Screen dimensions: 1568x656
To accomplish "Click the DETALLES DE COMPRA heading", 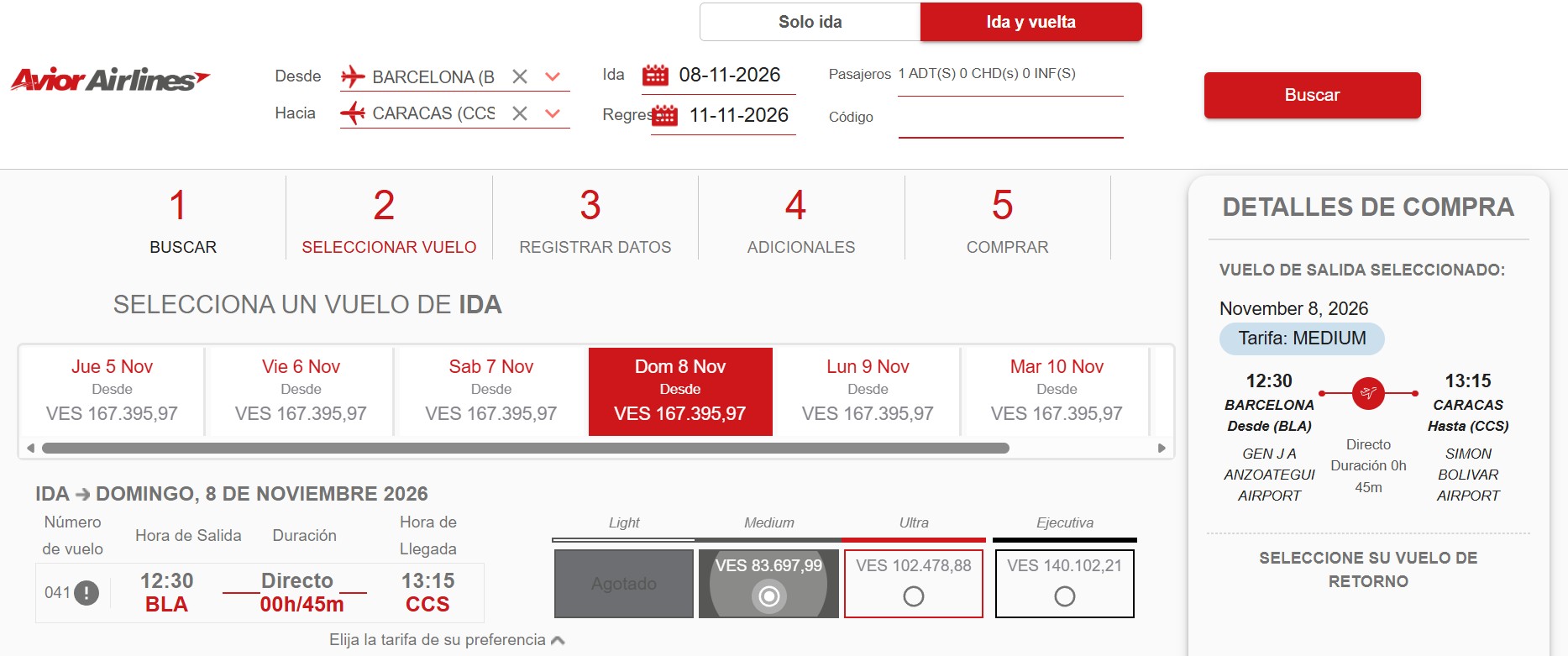I will click(1368, 207).
